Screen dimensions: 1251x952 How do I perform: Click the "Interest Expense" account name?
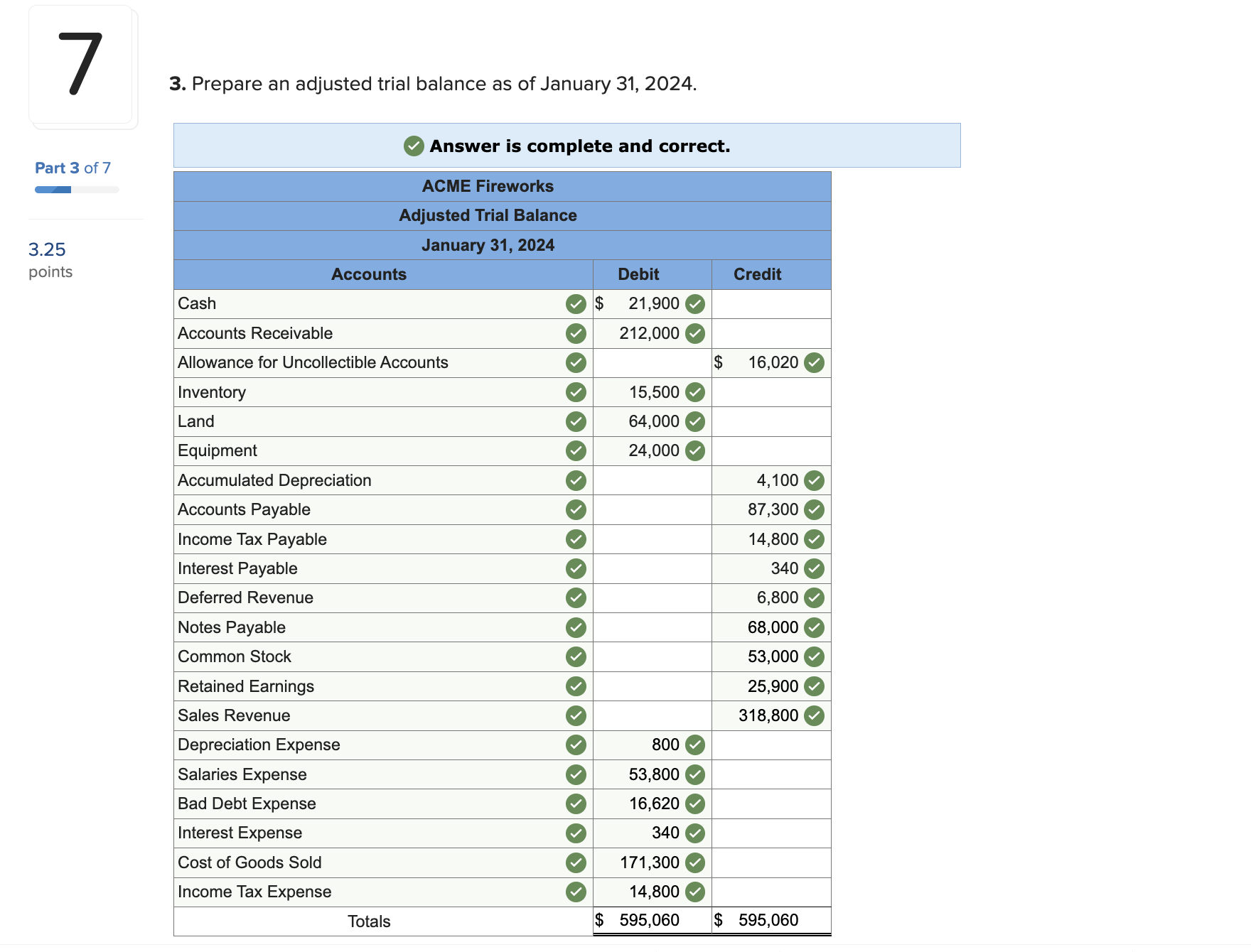tap(240, 833)
